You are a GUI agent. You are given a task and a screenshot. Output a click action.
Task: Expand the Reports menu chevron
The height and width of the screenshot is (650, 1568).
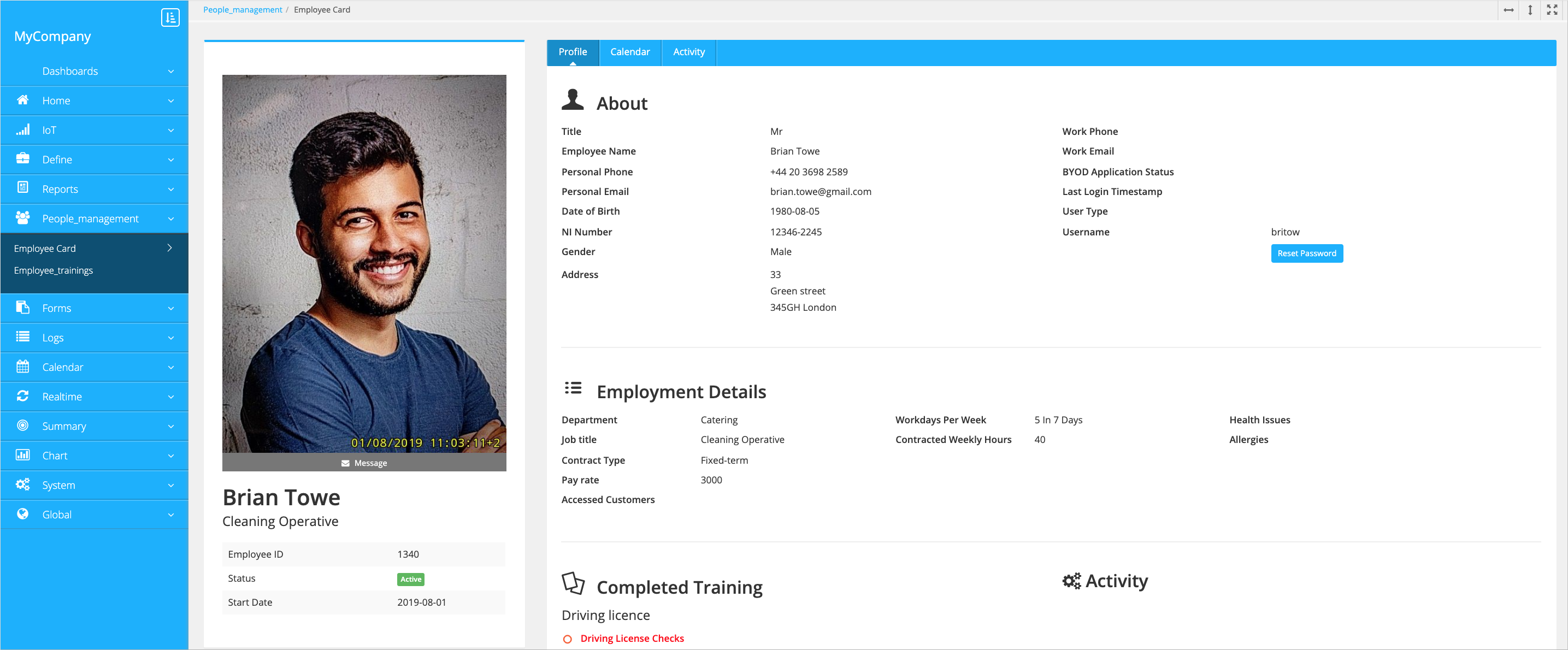(x=171, y=190)
